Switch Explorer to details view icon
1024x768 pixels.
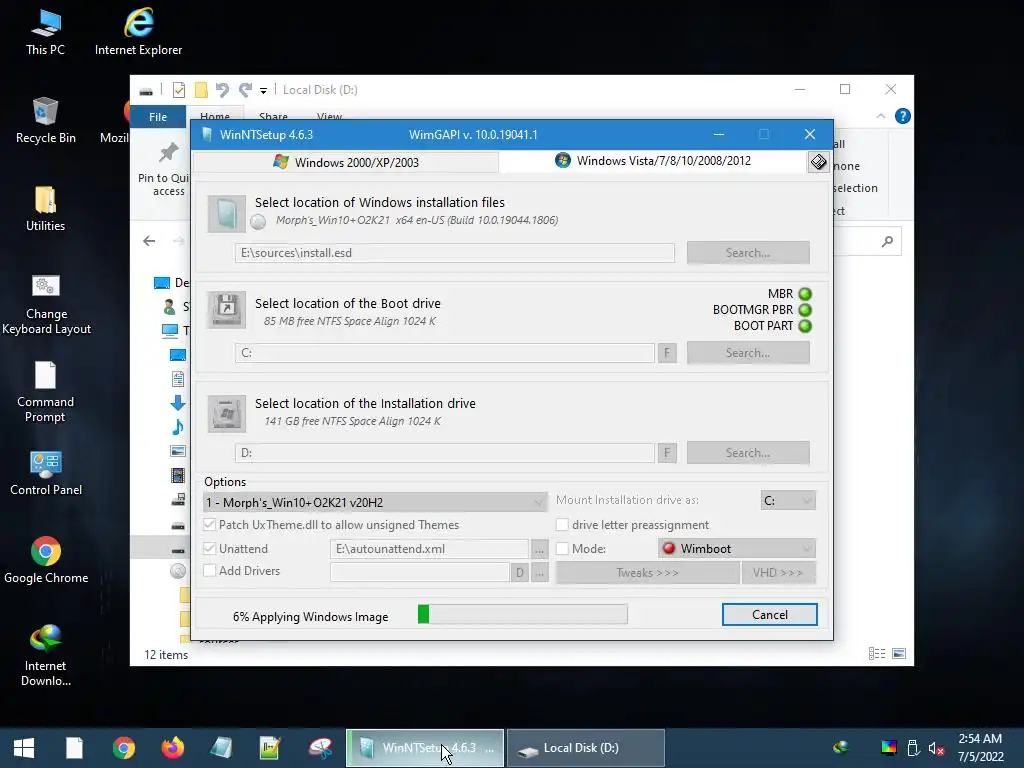point(877,654)
